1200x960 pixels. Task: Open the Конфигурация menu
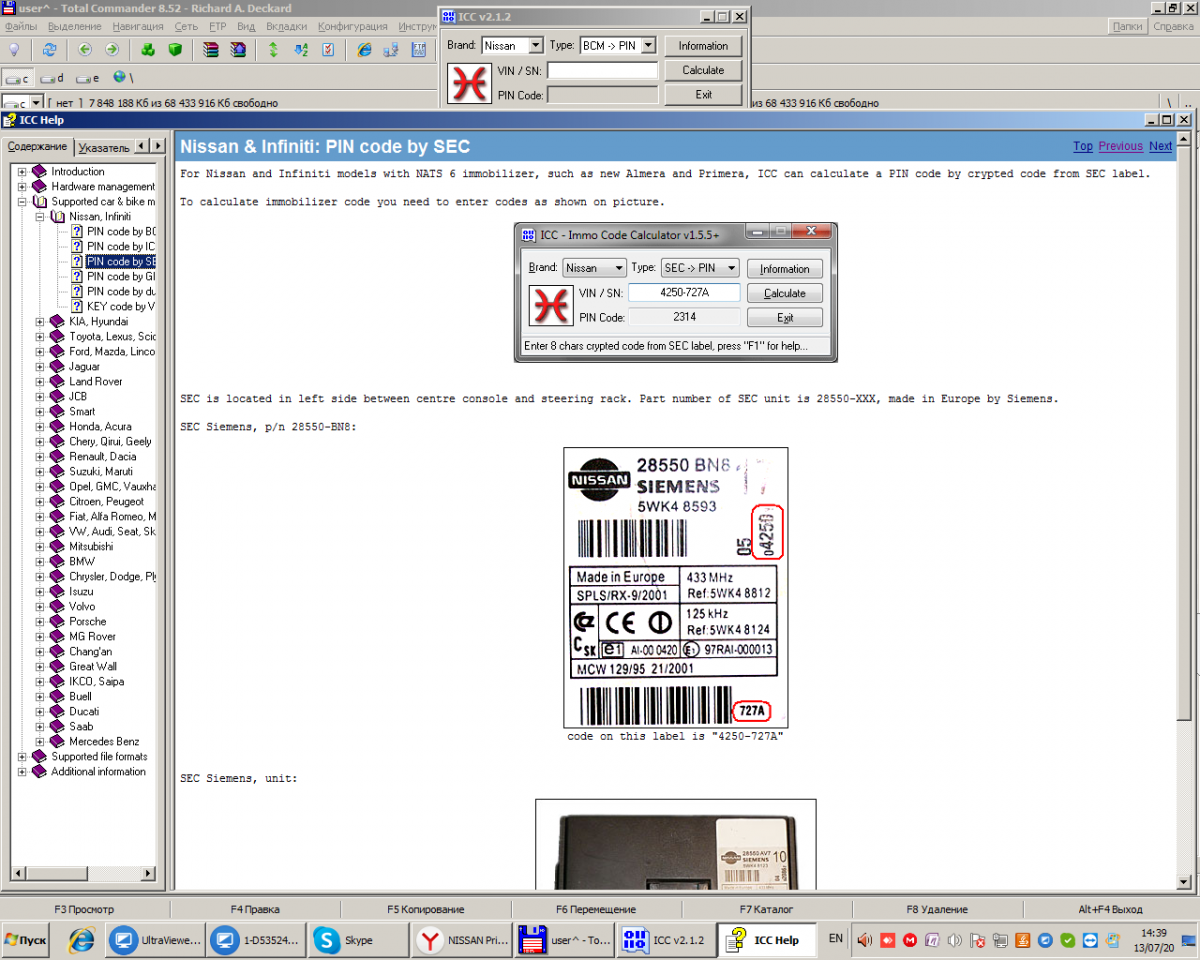(351, 26)
